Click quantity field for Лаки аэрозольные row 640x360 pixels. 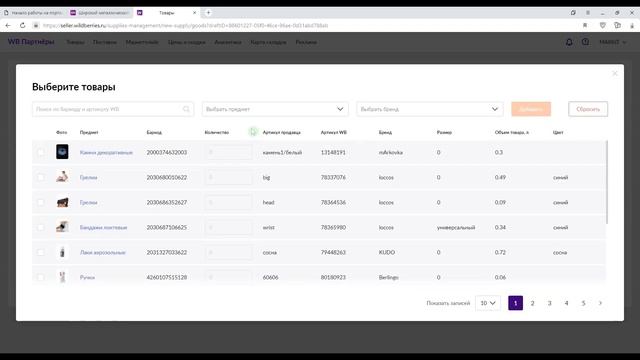(x=228, y=252)
